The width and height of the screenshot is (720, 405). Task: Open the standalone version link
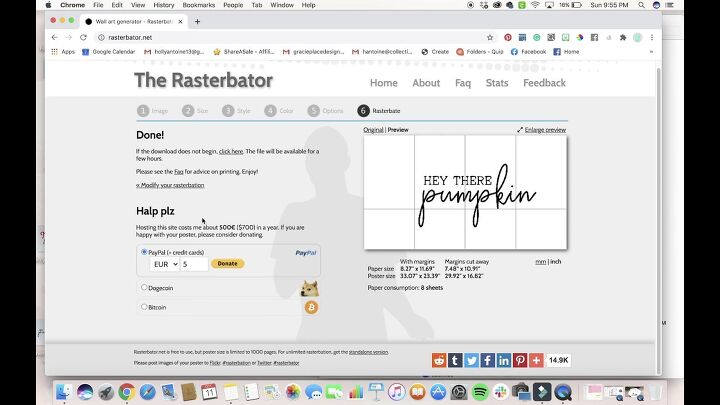tap(368, 352)
